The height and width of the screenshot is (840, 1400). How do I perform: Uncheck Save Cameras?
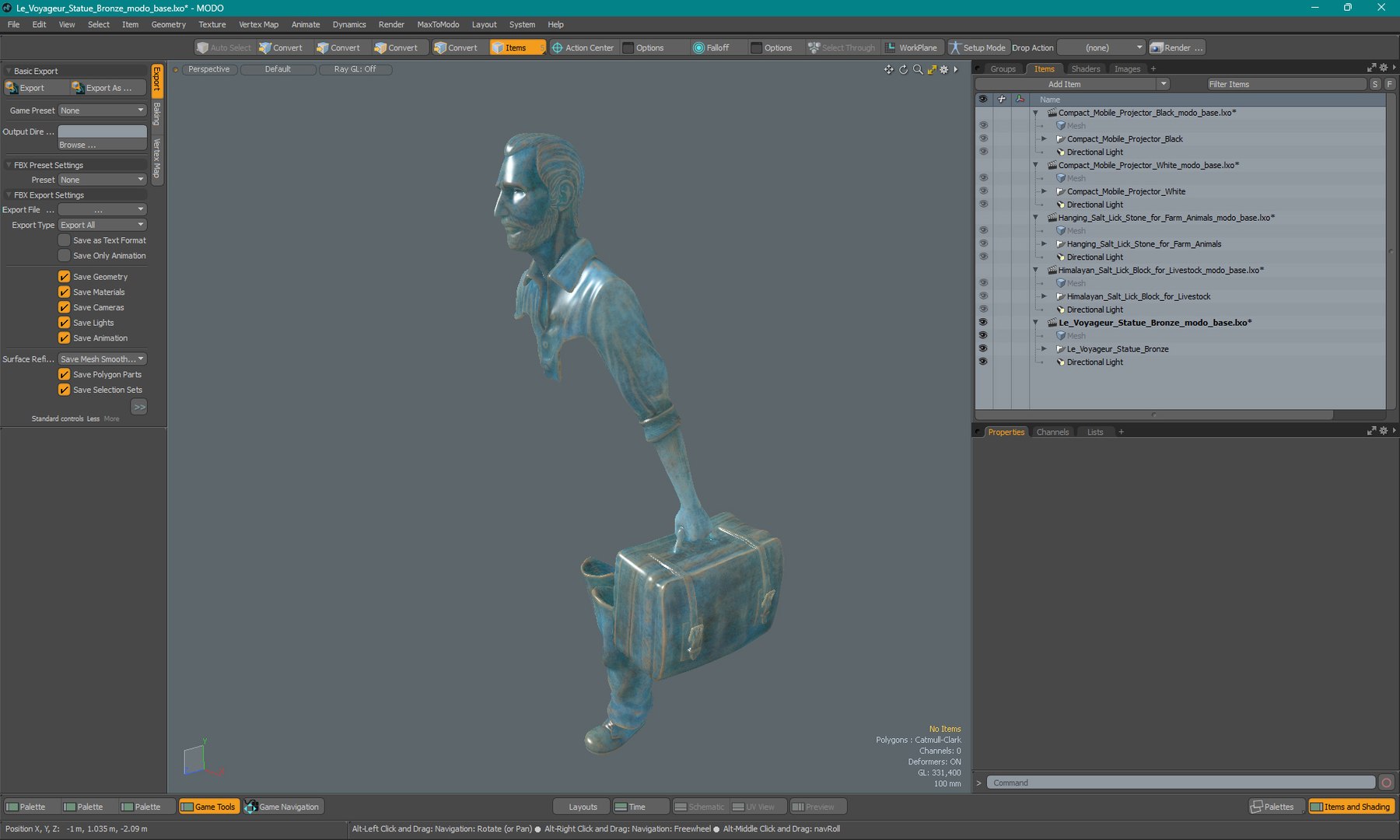point(65,307)
